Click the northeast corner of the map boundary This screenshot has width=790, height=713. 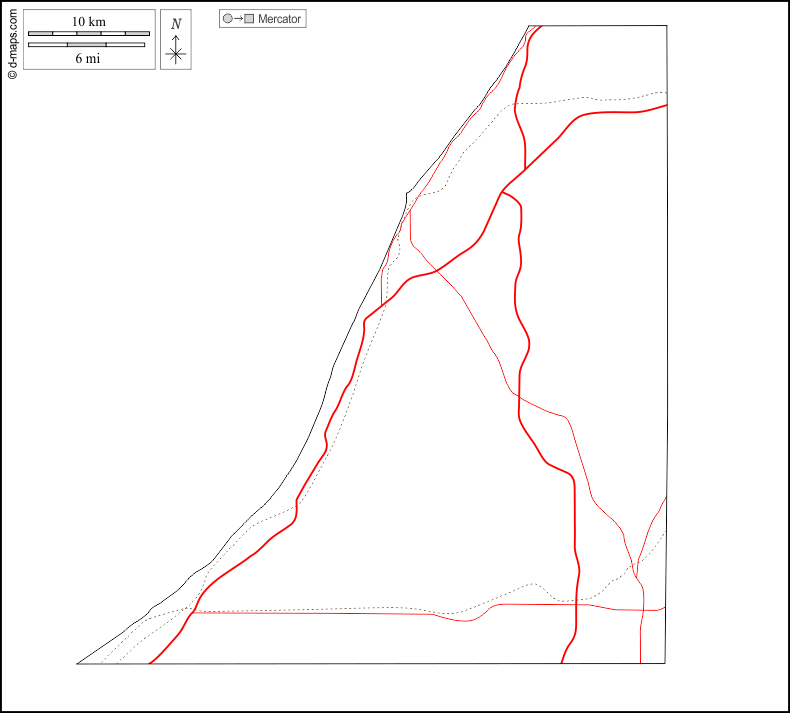[x=666, y=26]
